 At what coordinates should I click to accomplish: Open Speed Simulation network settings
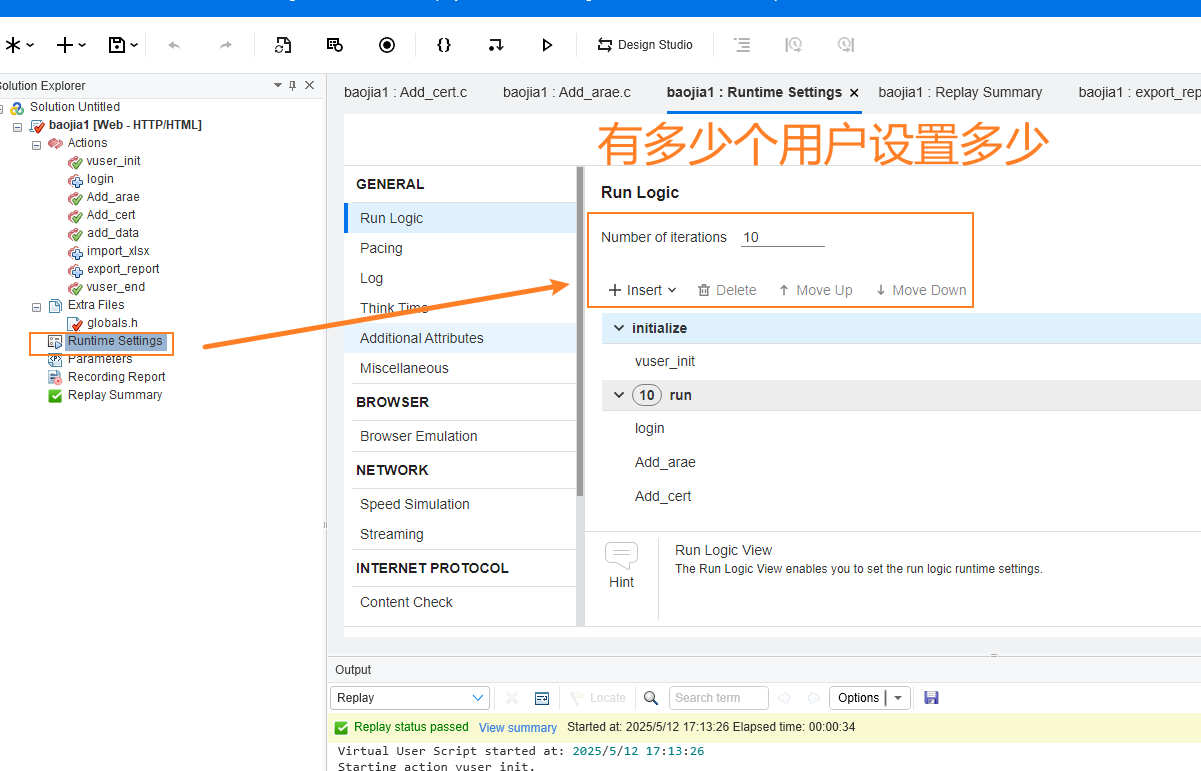click(x=415, y=504)
